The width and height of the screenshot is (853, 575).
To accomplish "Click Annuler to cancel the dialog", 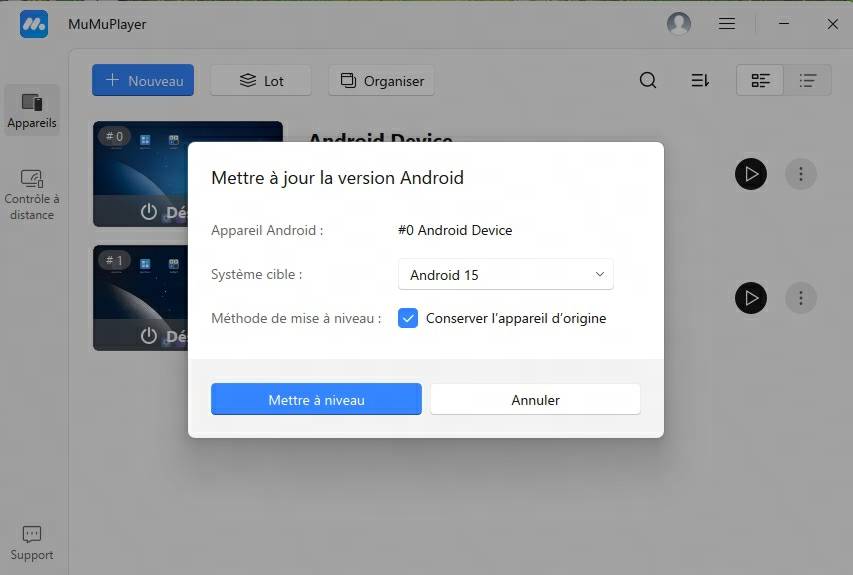I will (x=535, y=400).
